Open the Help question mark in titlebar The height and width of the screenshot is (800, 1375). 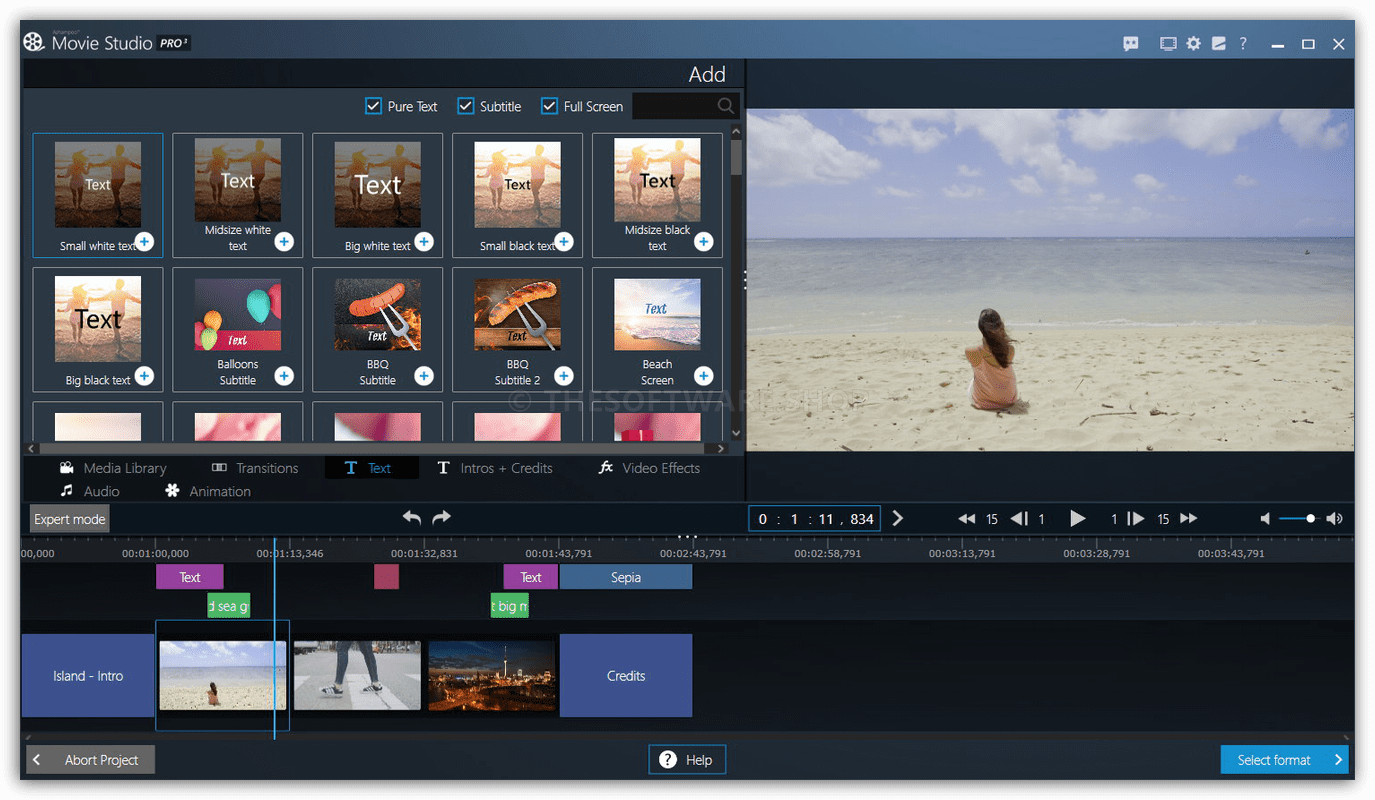[1243, 43]
